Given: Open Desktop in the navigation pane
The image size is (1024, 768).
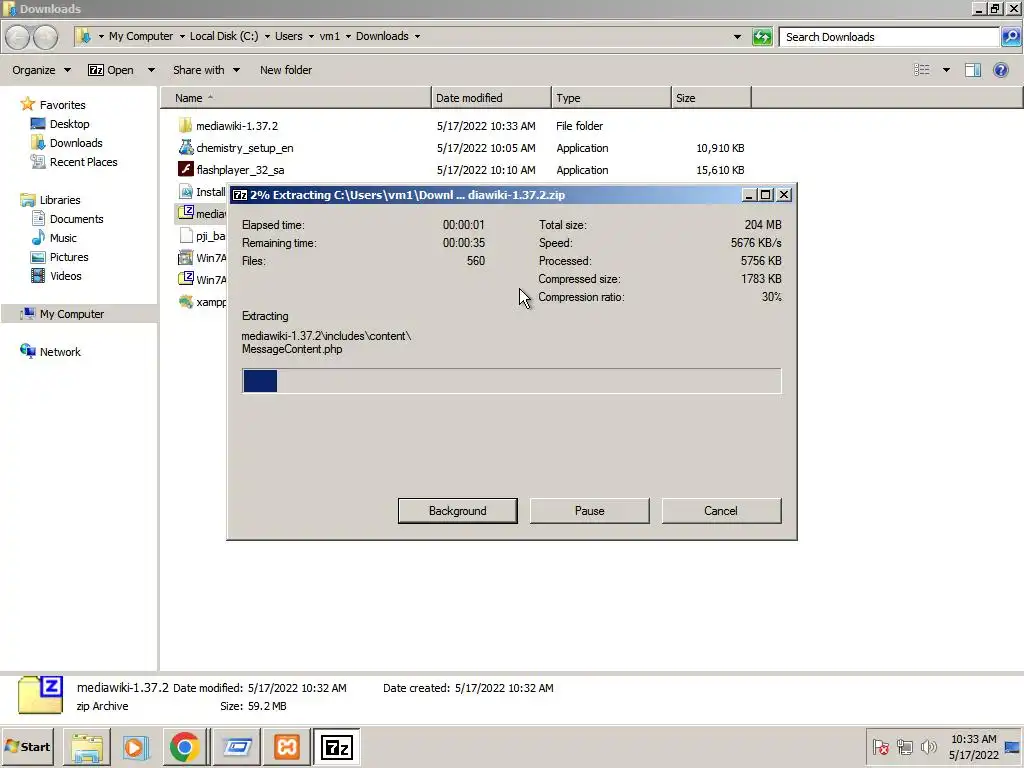Looking at the screenshot, I should 69,123.
